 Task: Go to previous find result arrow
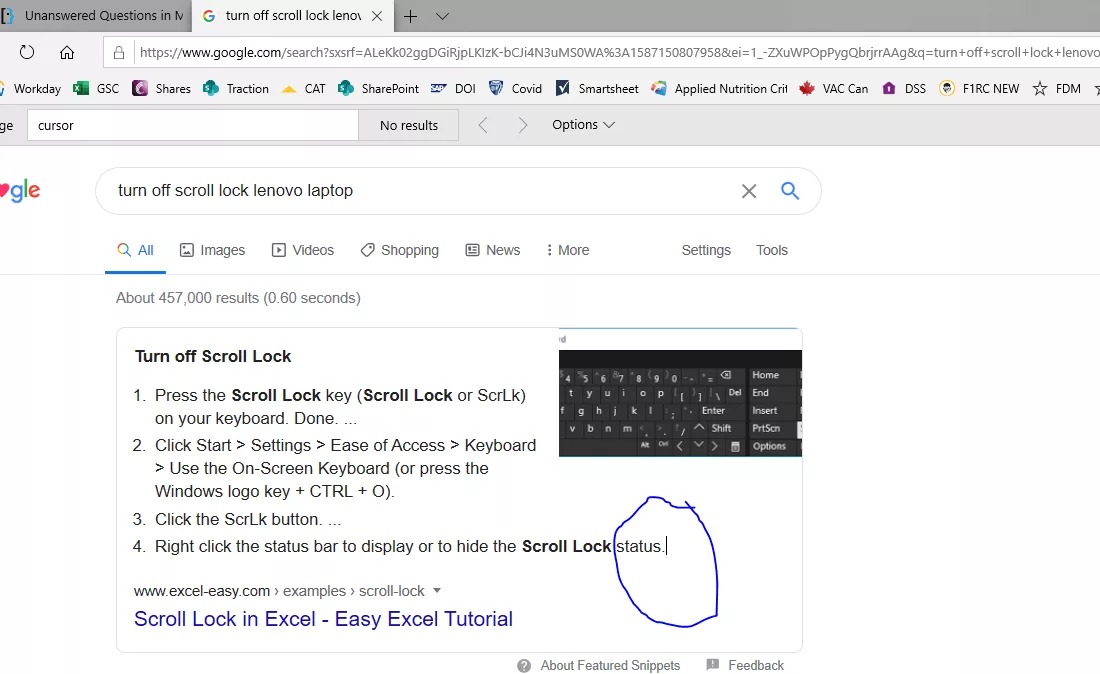[483, 125]
